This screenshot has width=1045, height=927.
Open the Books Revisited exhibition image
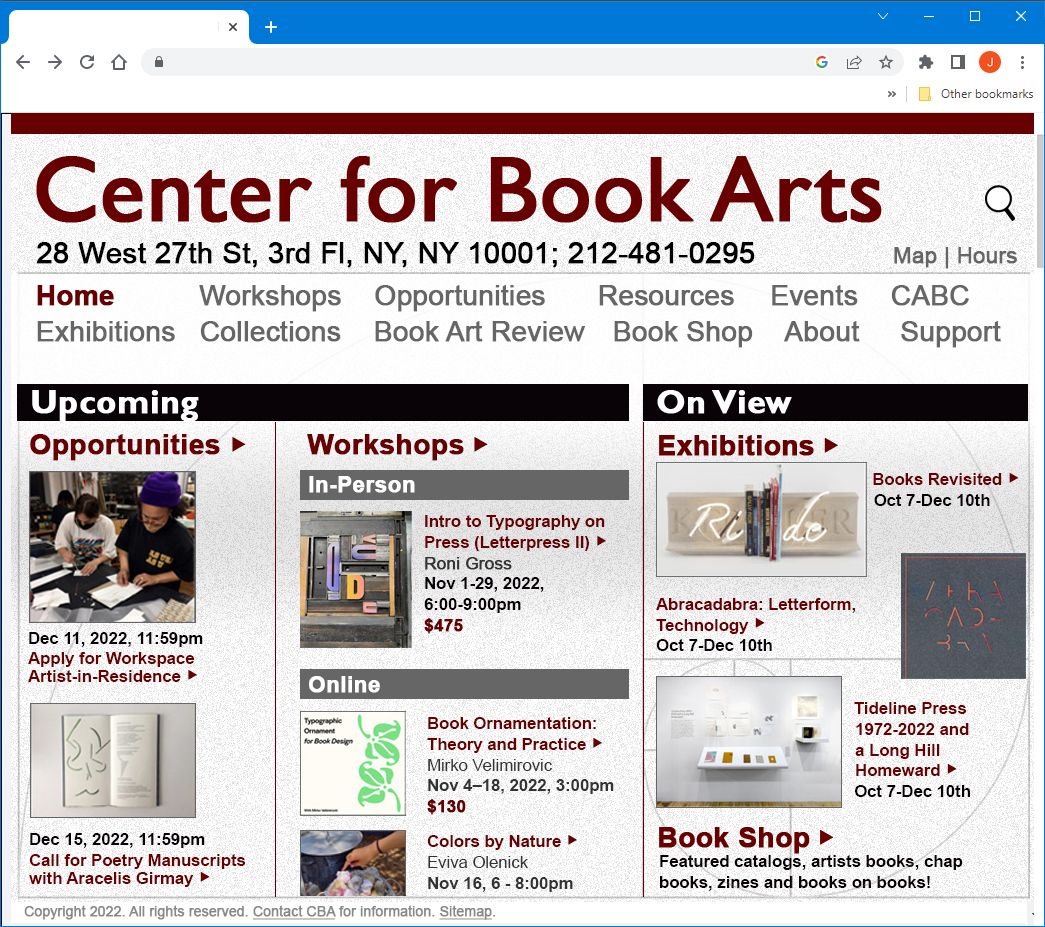tap(761, 519)
